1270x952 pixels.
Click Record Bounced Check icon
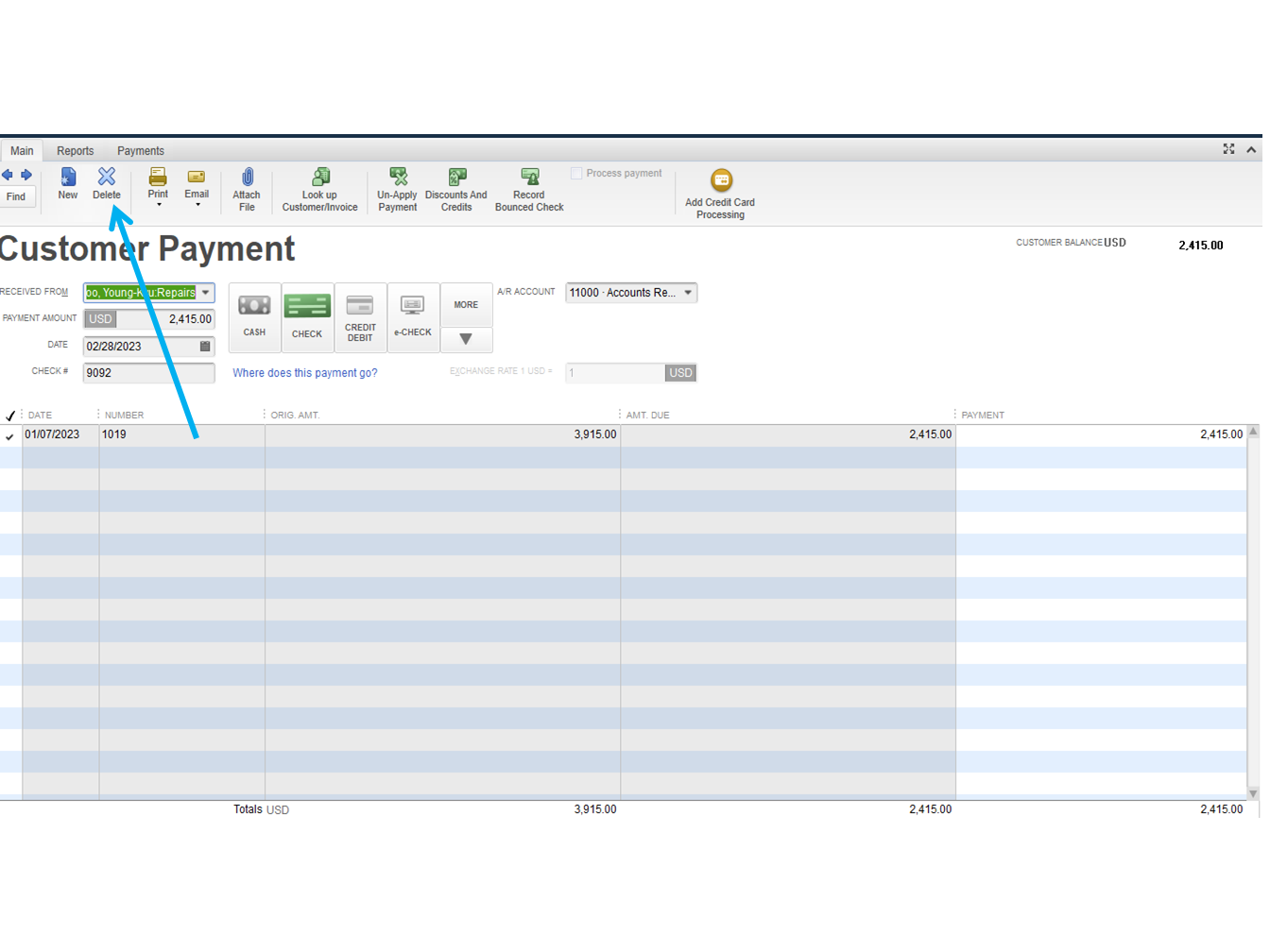click(x=529, y=178)
